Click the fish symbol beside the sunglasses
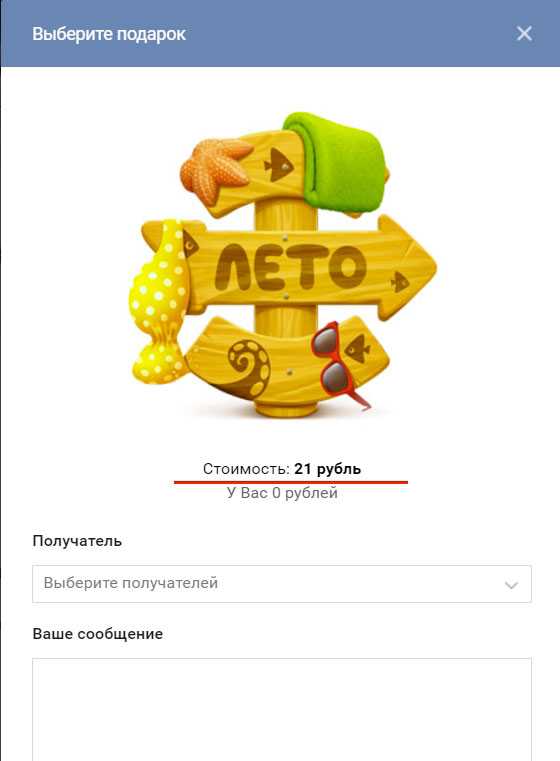The width and height of the screenshot is (560, 761). 358,348
